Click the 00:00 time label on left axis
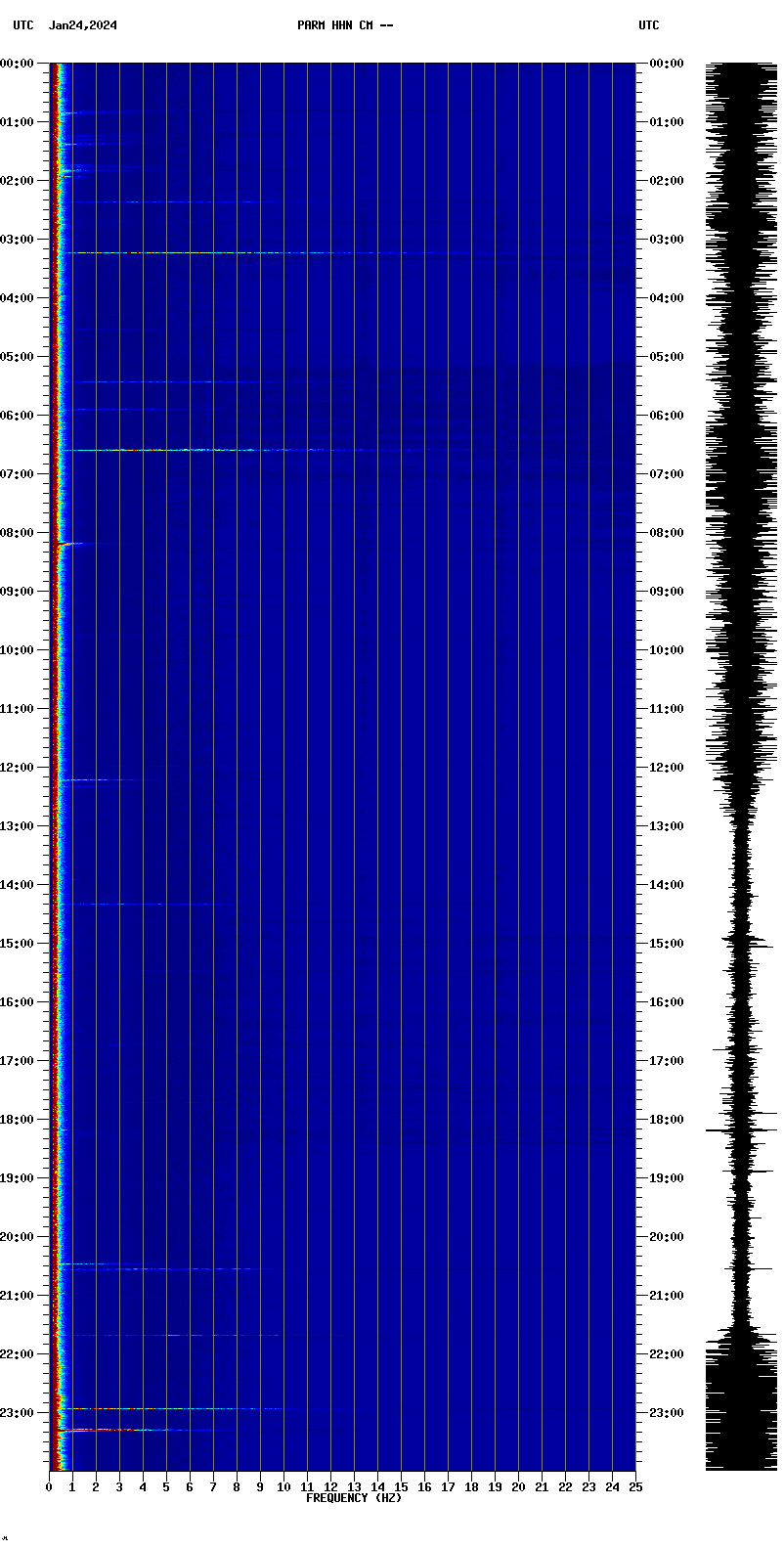 pyautogui.click(x=17, y=64)
